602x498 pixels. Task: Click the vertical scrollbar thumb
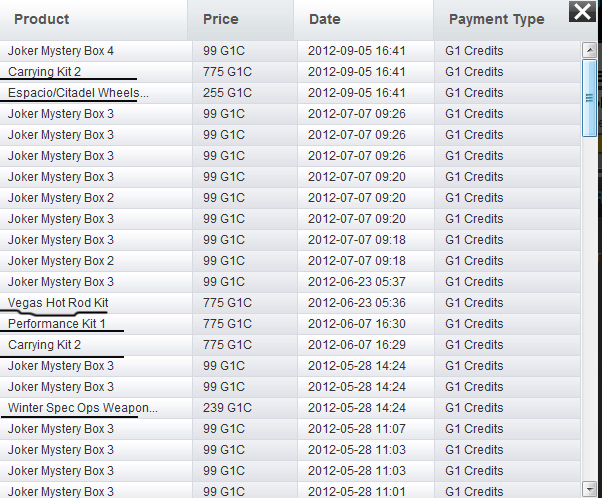(x=589, y=98)
